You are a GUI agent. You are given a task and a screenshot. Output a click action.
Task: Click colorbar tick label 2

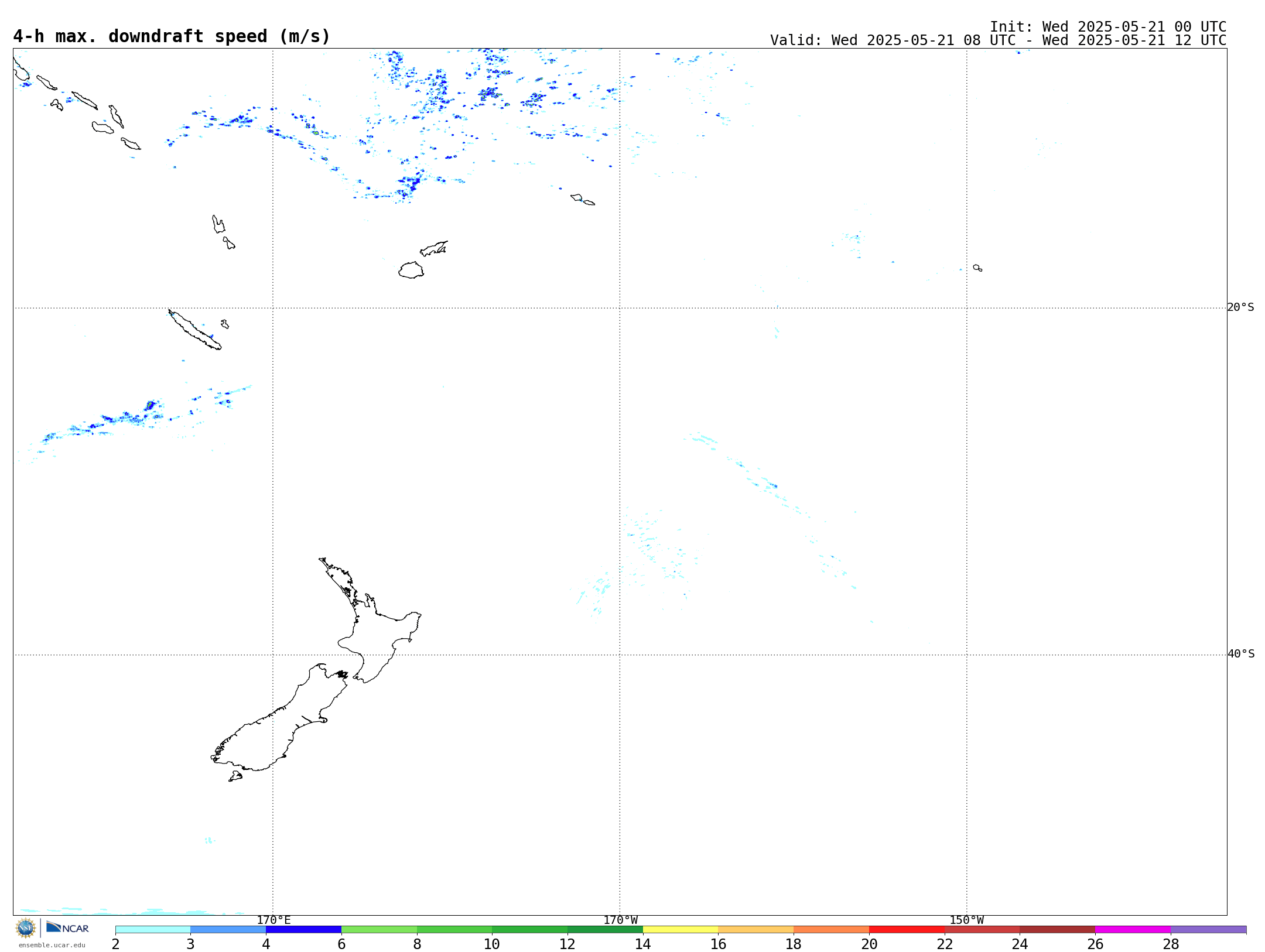[115, 944]
